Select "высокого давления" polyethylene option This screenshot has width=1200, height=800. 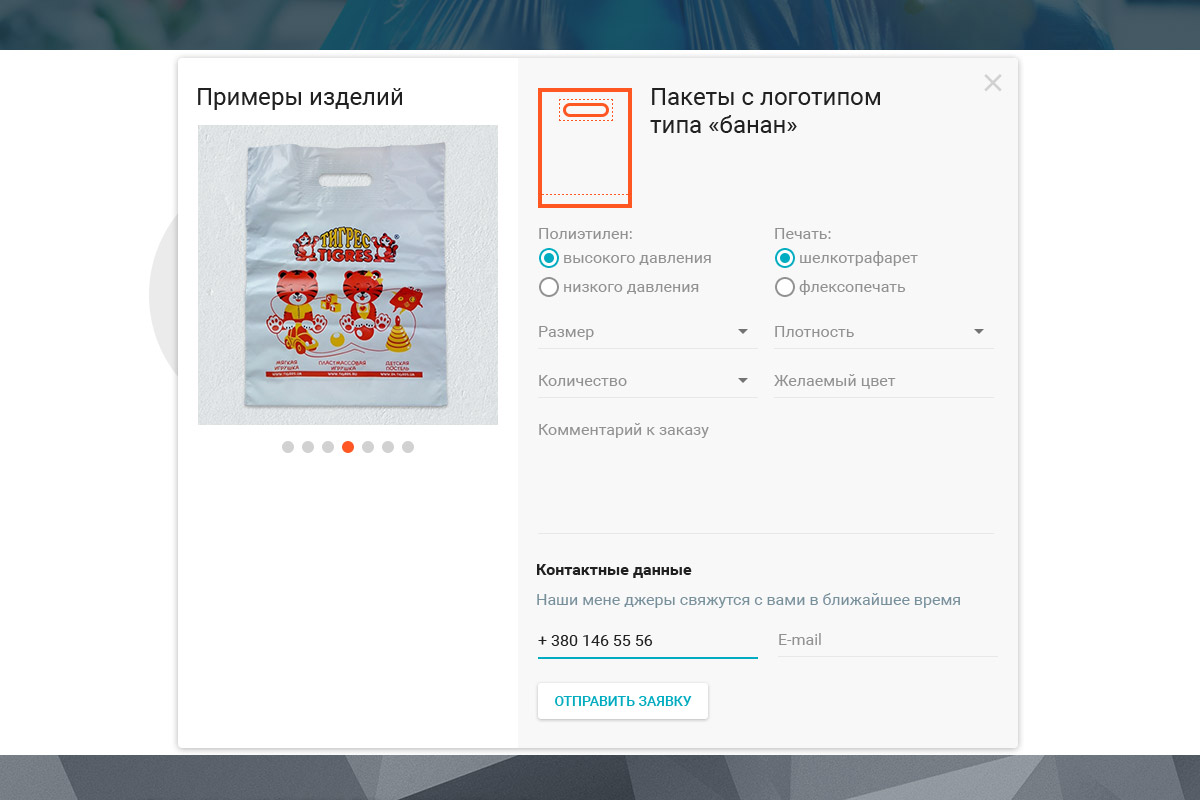click(x=549, y=258)
